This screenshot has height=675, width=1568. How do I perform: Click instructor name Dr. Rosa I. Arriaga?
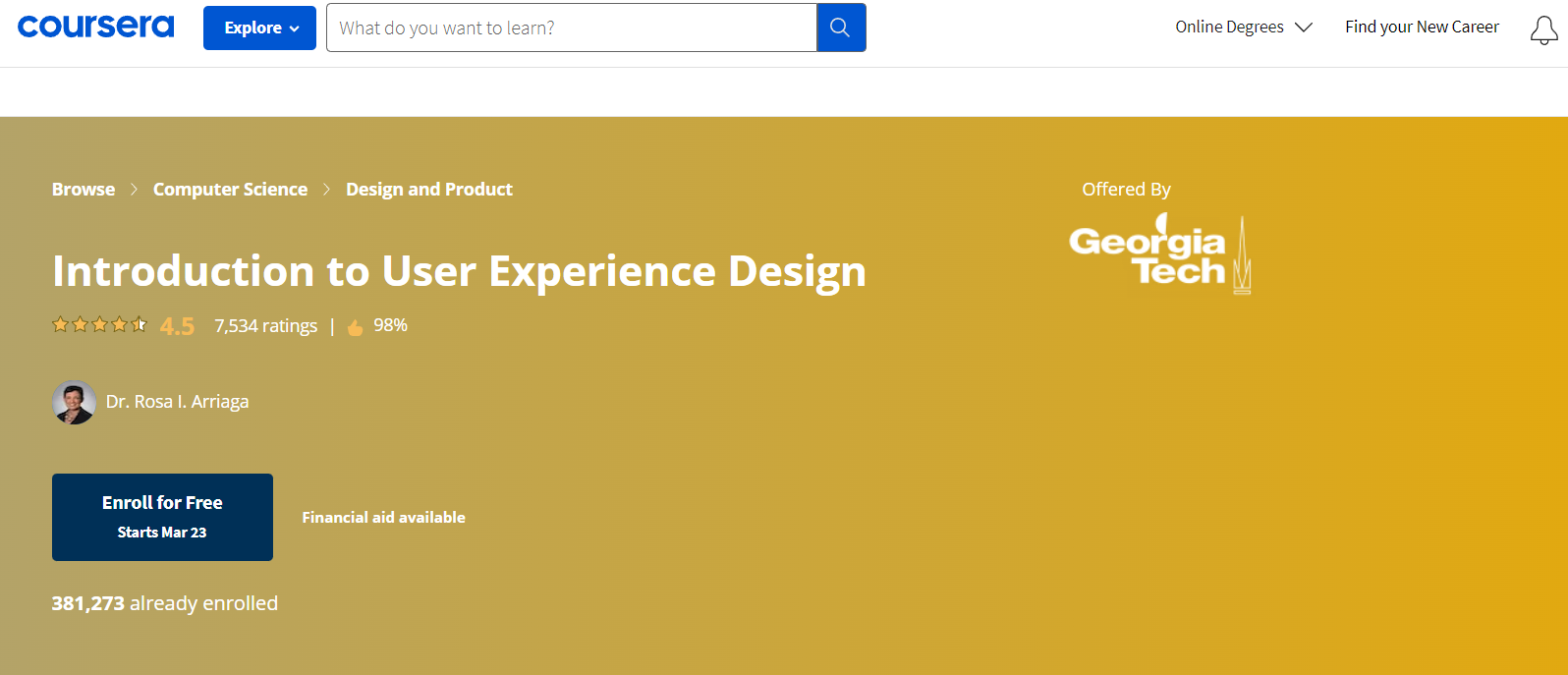pos(177,402)
